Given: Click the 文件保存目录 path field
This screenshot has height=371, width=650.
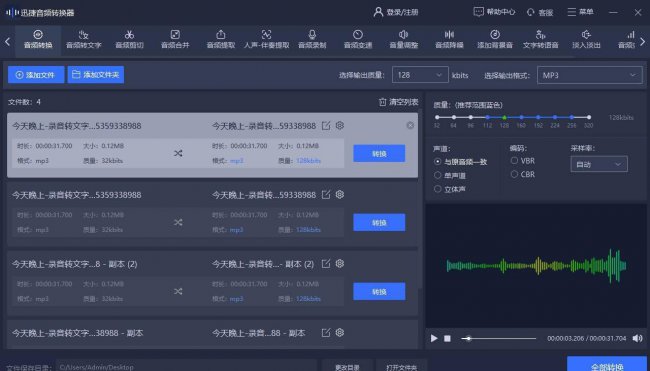Looking at the screenshot, I should coord(187,366).
